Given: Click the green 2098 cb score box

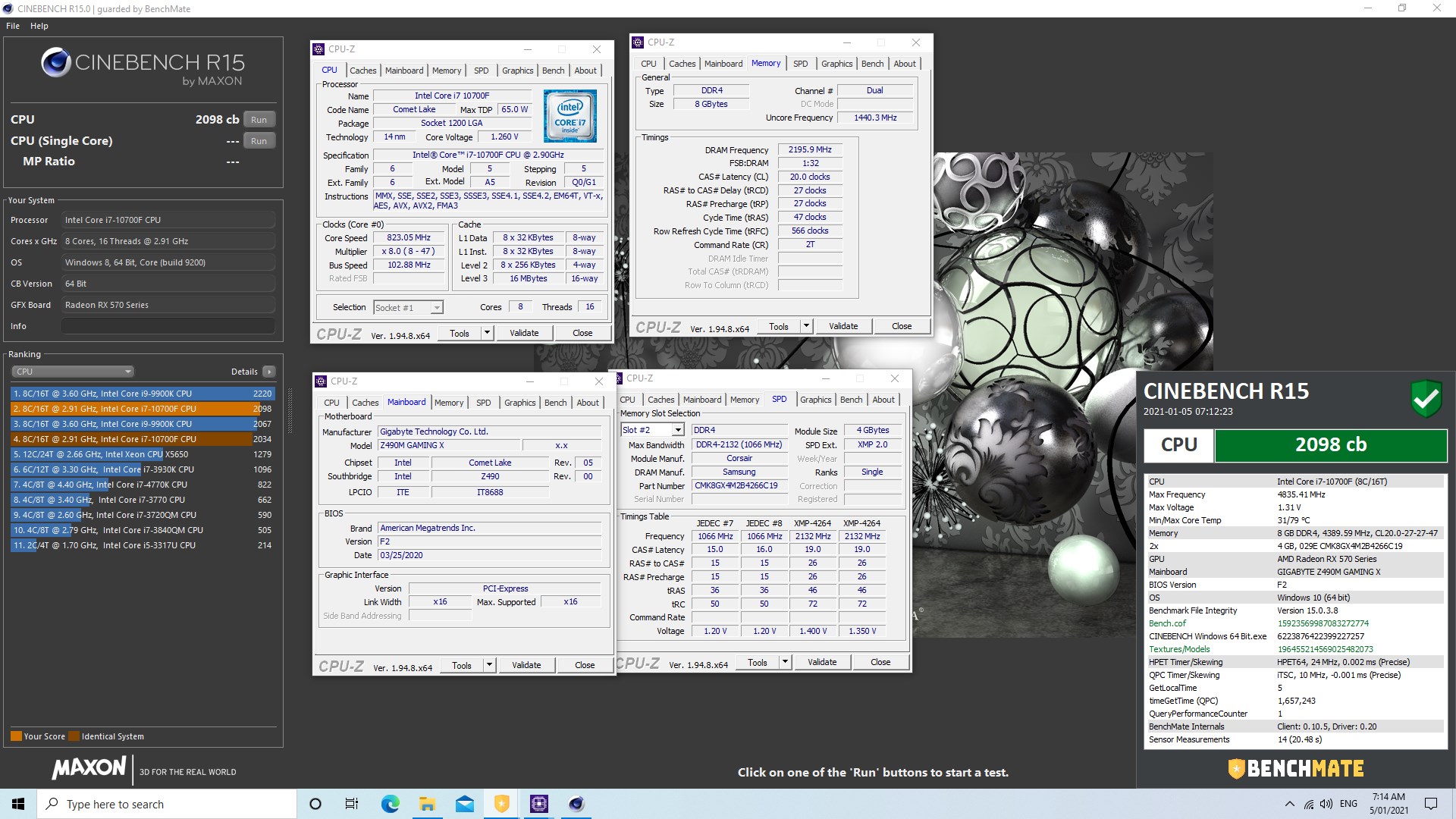Looking at the screenshot, I should [x=1331, y=445].
